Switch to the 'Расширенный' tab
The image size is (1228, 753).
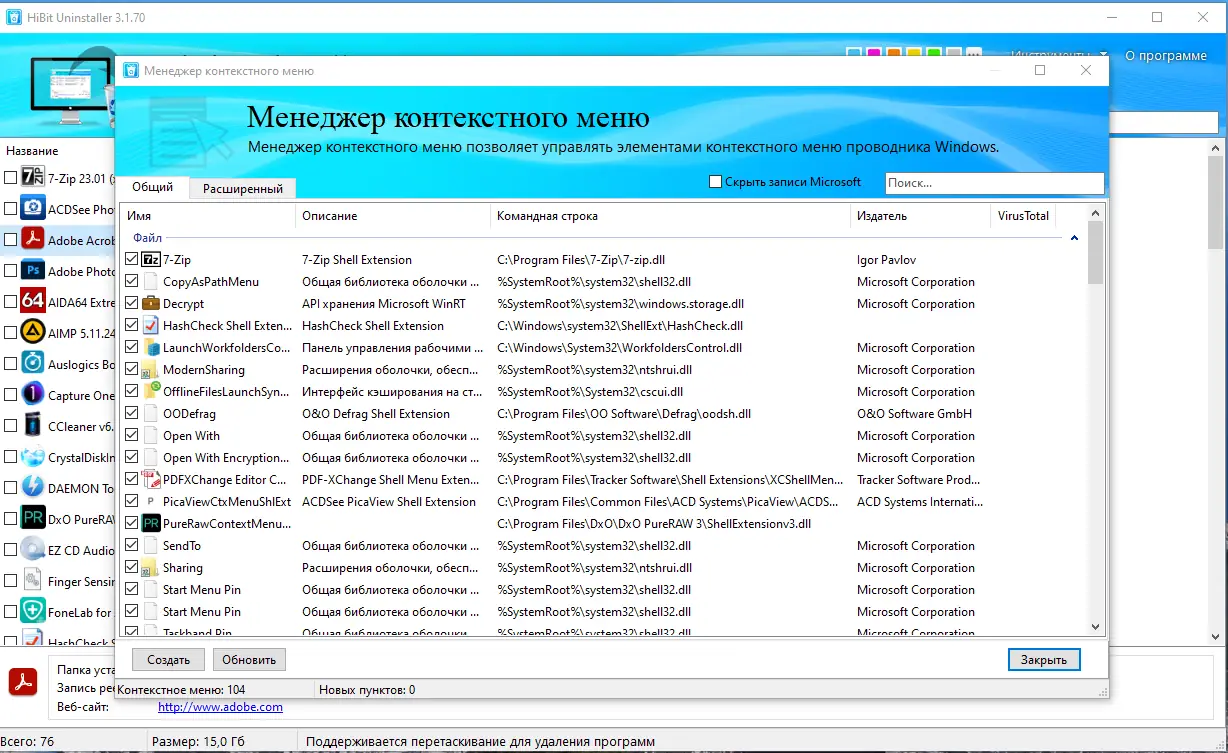click(243, 188)
